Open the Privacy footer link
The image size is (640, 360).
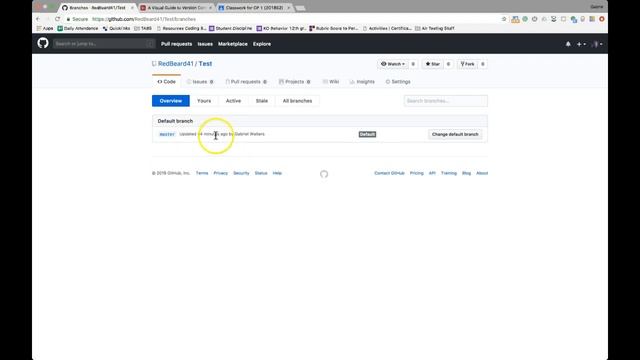pyautogui.click(x=220, y=173)
